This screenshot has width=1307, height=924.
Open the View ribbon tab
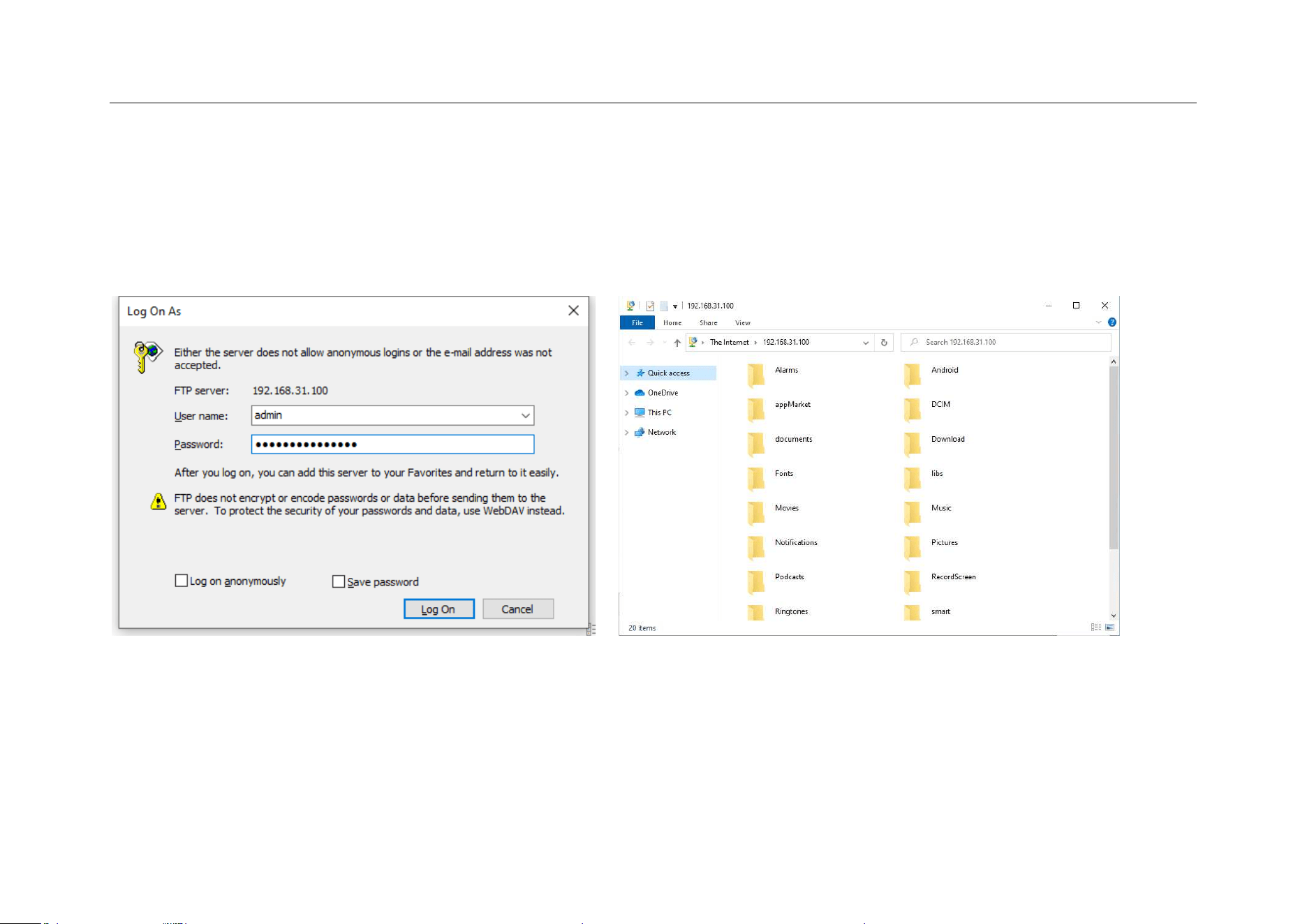point(743,322)
